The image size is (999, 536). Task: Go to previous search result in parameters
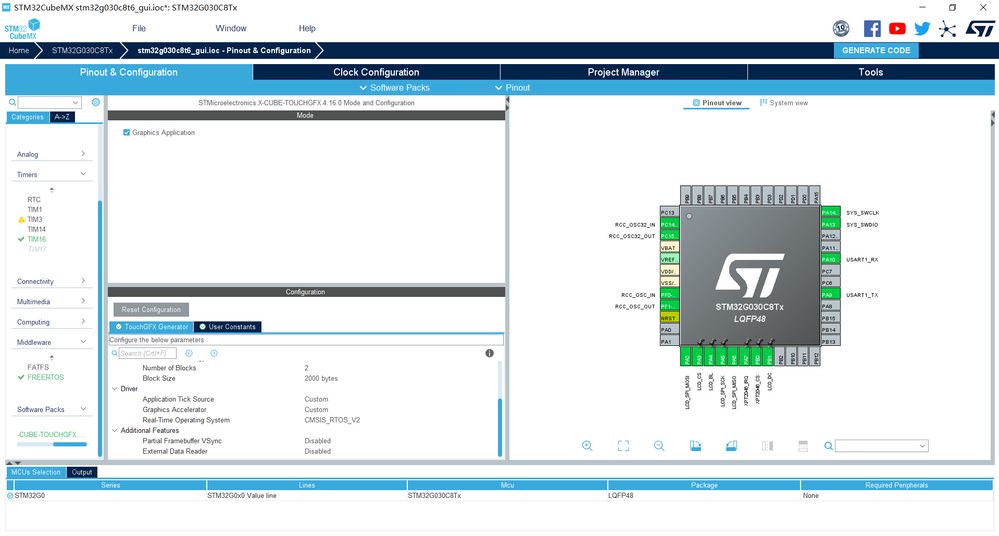(x=189, y=353)
